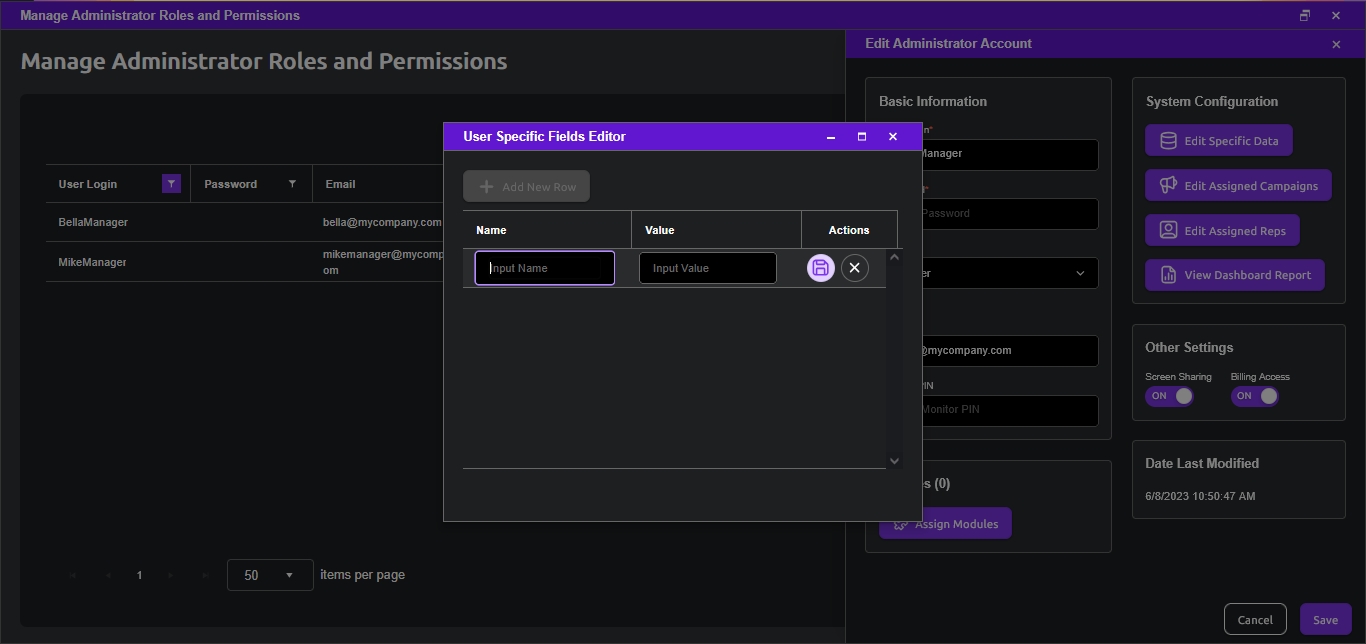The width and height of the screenshot is (1366, 644).
Task: Click the Password column filter icon
Action: coord(292,184)
